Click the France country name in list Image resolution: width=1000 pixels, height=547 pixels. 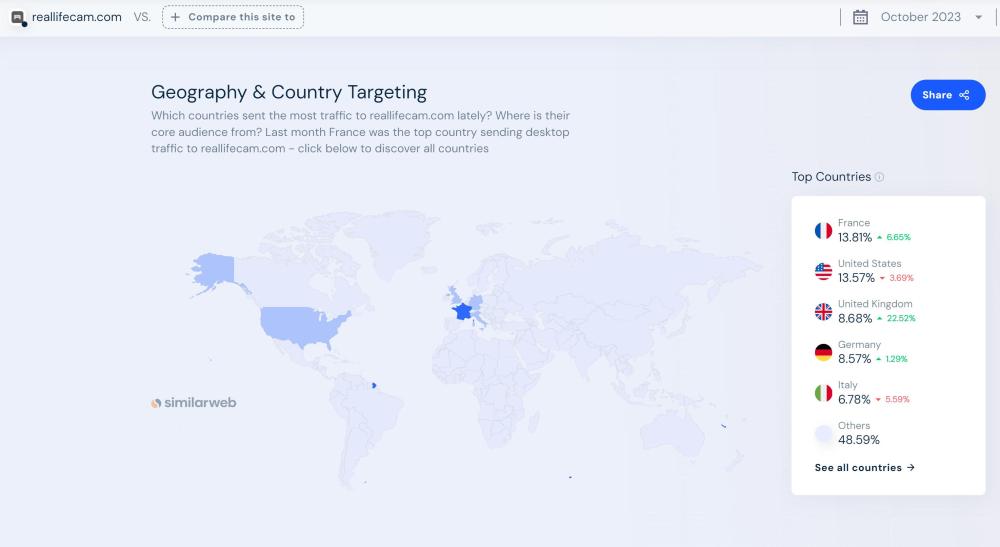[x=854, y=223]
